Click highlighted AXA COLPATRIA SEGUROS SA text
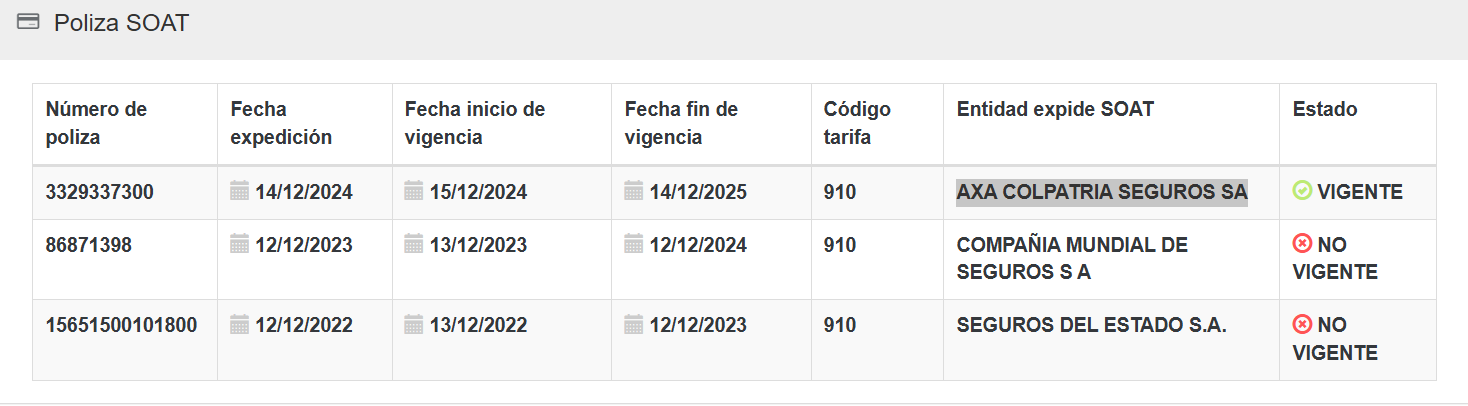The image size is (1468, 406). click(1102, 192)
